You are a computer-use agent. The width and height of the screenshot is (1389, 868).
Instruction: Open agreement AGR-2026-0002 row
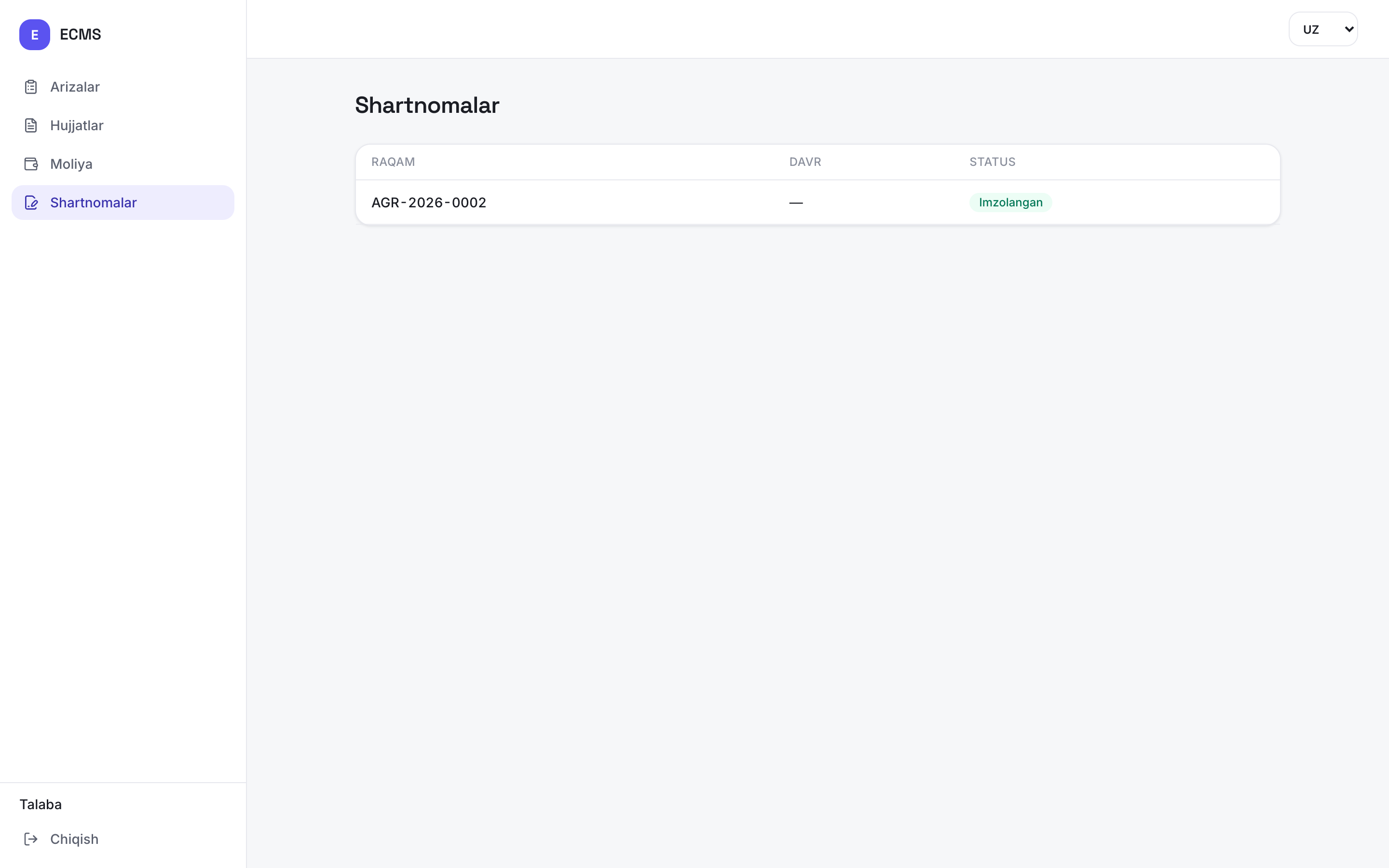(817, 202)
